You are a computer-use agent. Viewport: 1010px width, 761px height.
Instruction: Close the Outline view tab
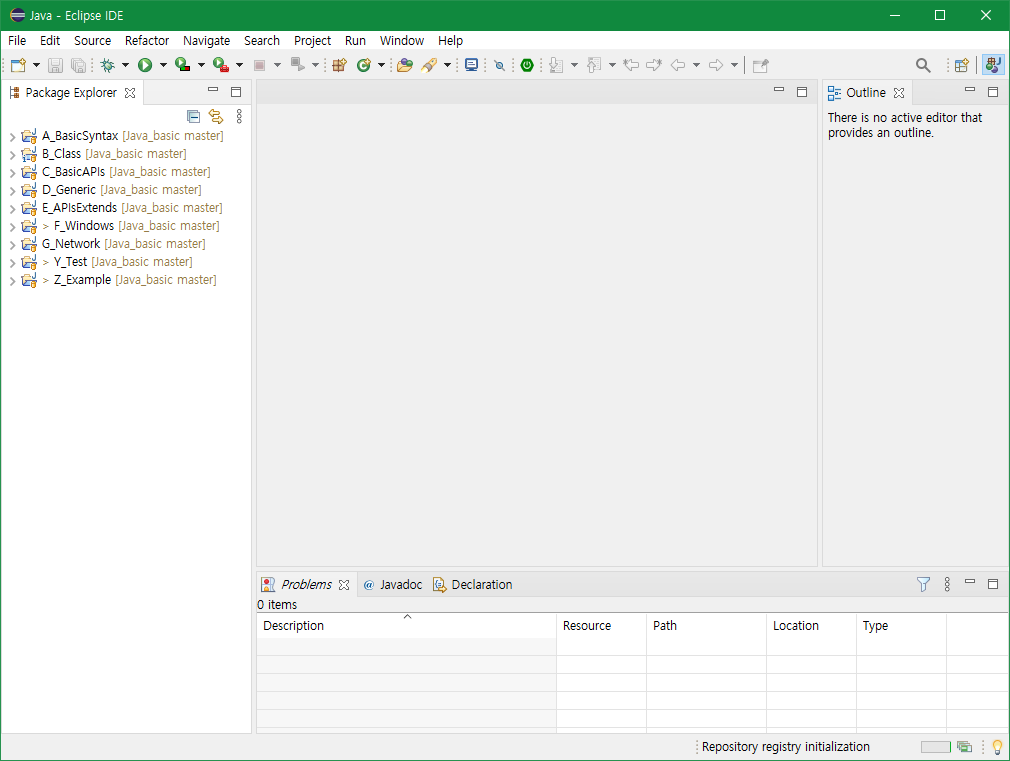[x=899, y=93]
